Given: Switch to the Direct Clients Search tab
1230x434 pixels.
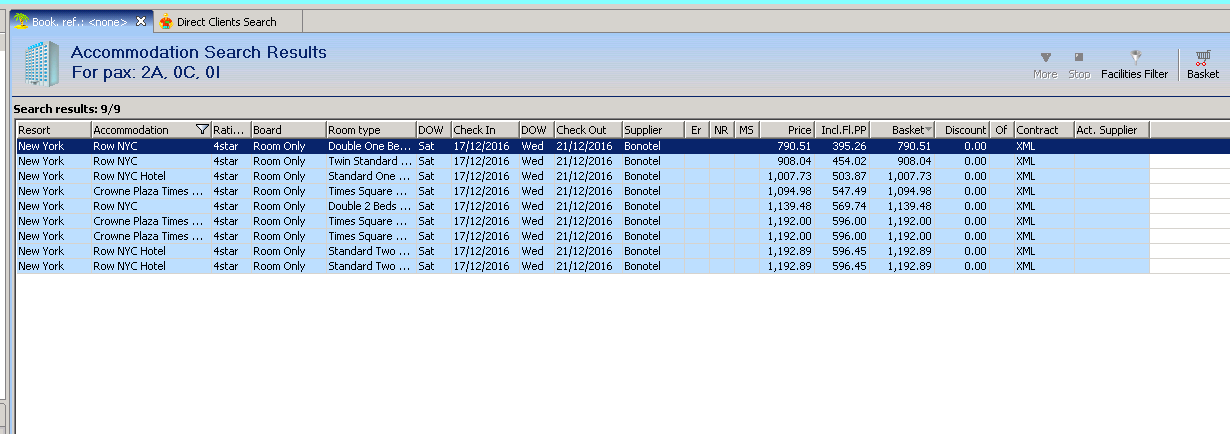Looking at the screenshot, I should pyautogui.click(x=226, y=21).
